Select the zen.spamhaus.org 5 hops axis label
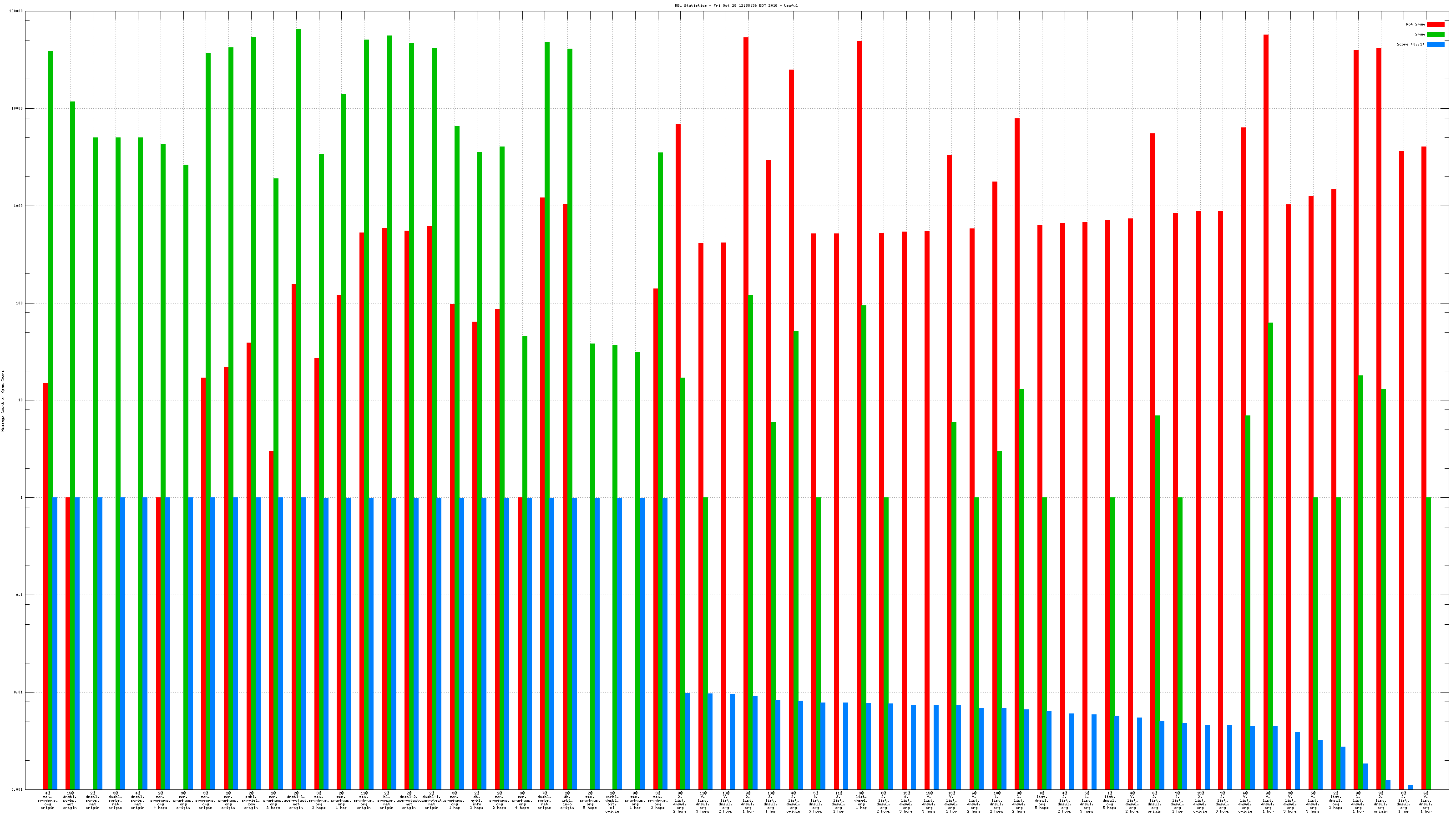The image size is (1456, 819). (590, 800)
